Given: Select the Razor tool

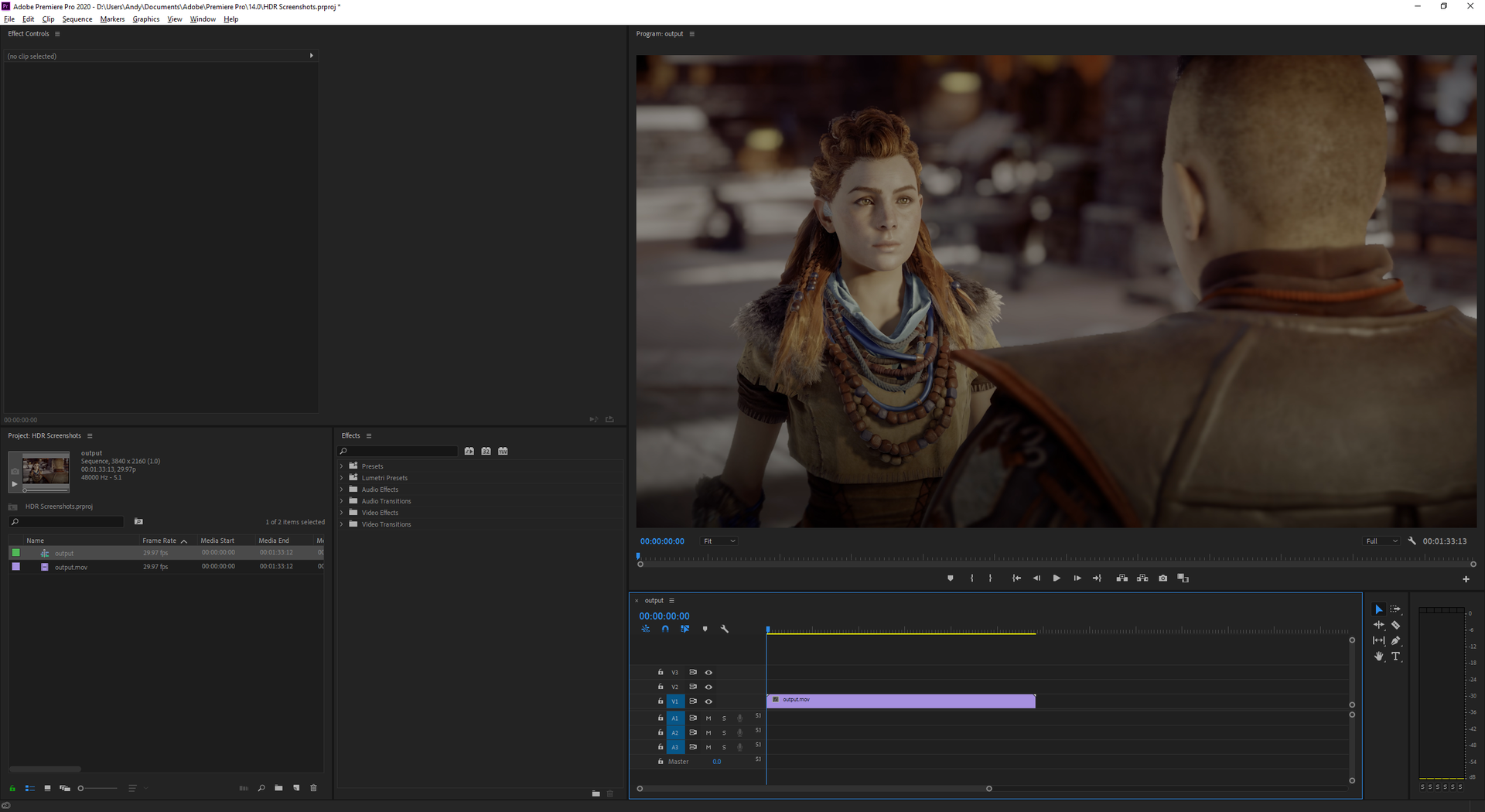Looking at the screenshot, I should click(x=1395, y=625).
